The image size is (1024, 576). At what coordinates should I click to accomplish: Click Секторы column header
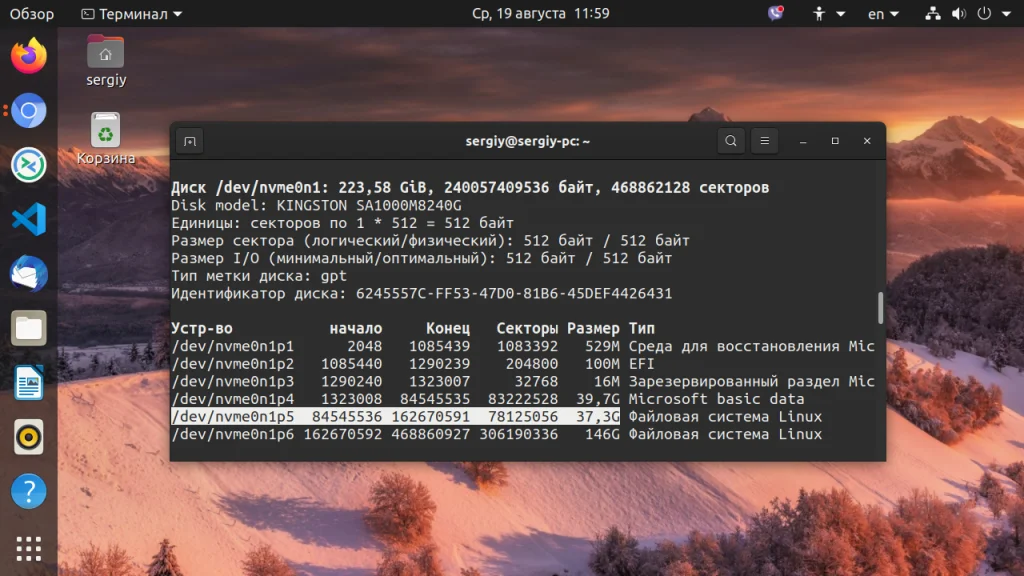(x=527, y=328)
